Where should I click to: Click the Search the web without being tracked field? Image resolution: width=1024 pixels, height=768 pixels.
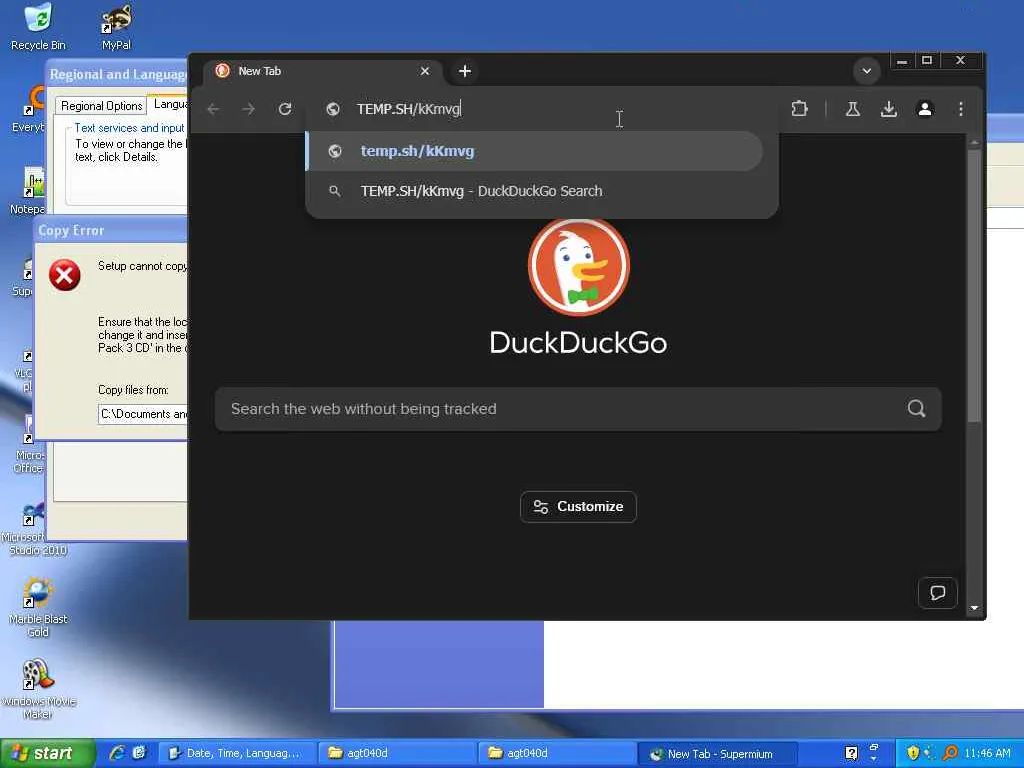click(578, 409)
